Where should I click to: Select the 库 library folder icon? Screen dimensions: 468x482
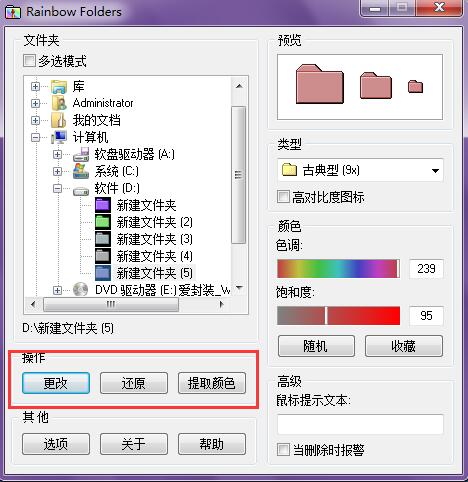tap(59, 87)
